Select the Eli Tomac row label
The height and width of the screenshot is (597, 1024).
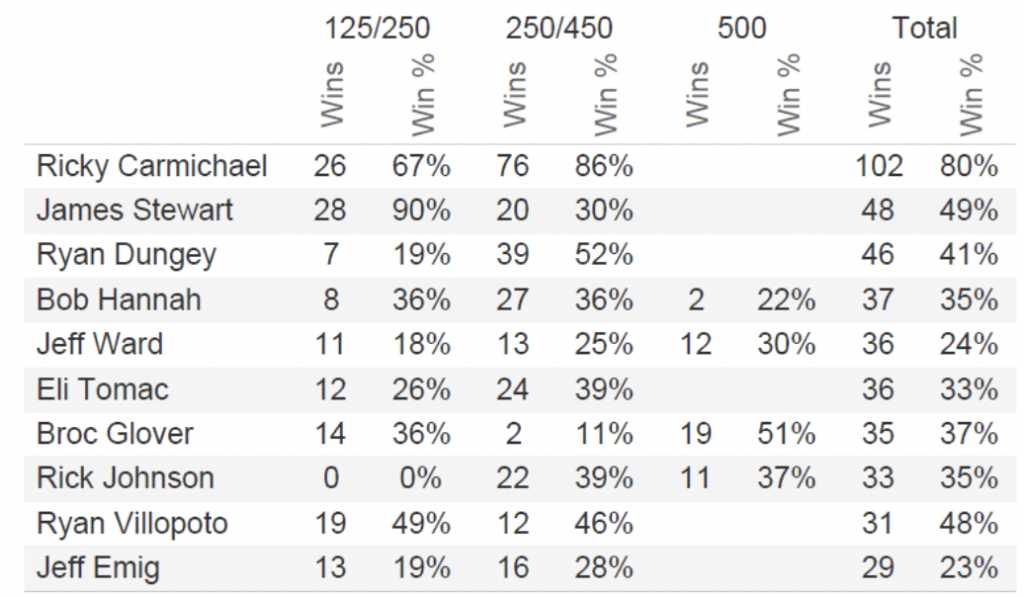tap(102, 388)
